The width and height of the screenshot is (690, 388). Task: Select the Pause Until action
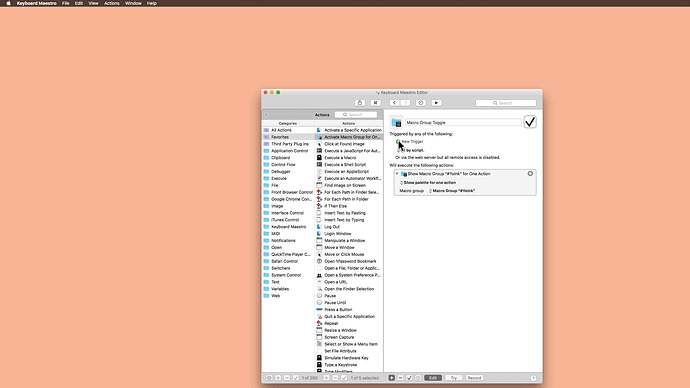point(349,303)
